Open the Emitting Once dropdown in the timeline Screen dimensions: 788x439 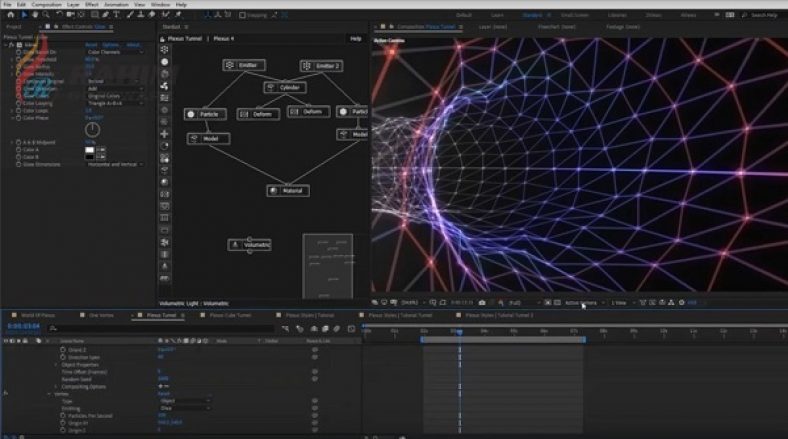coord(183,408)
